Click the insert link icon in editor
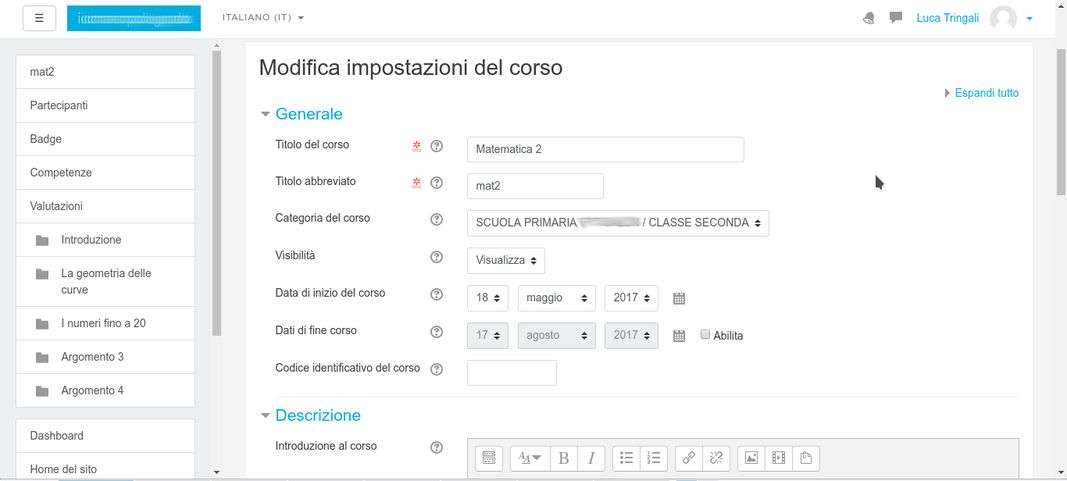1067x481 pixels. click(x=688, y=458)
